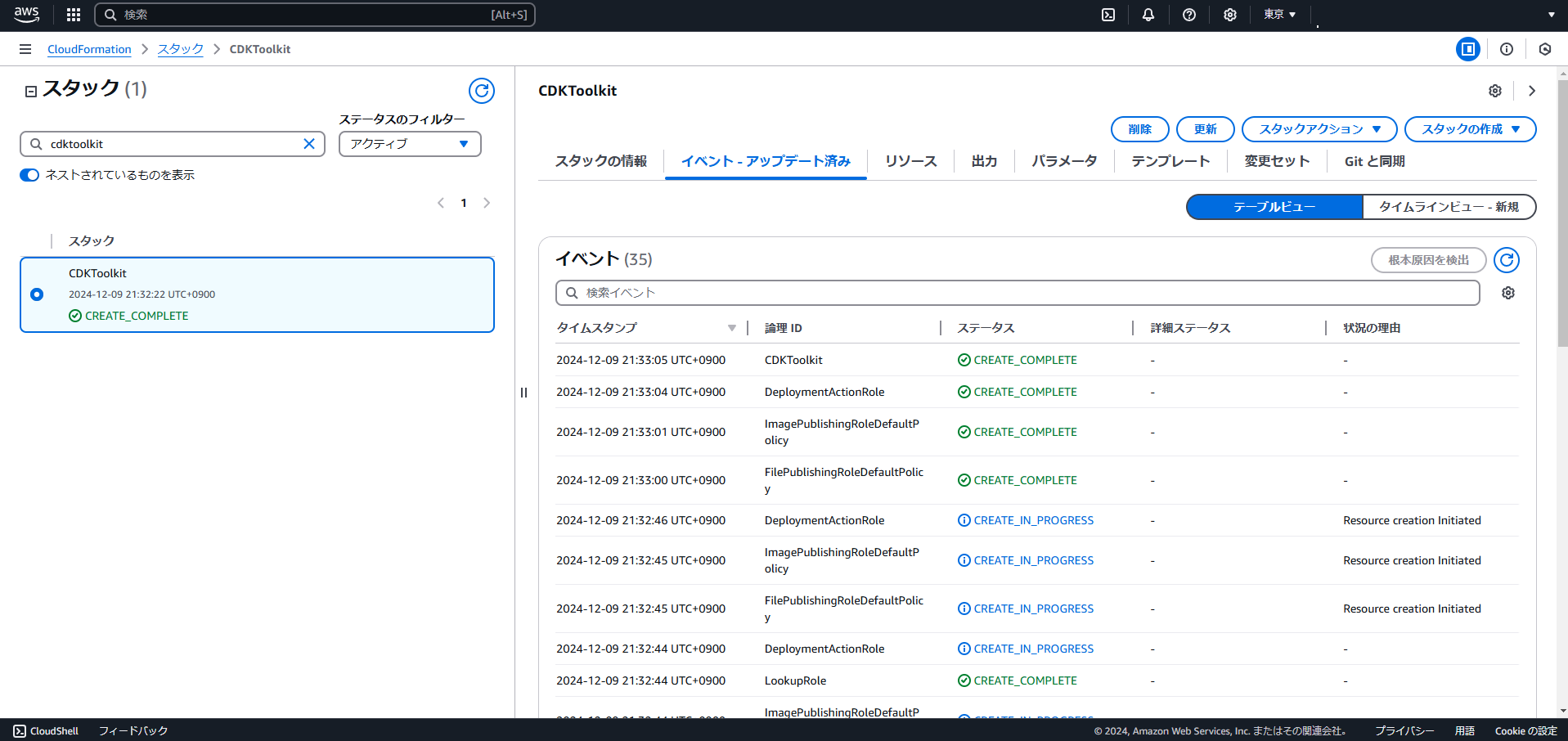Select the table view toggle
1568x741 pixels.
(x=1274, y=207)
